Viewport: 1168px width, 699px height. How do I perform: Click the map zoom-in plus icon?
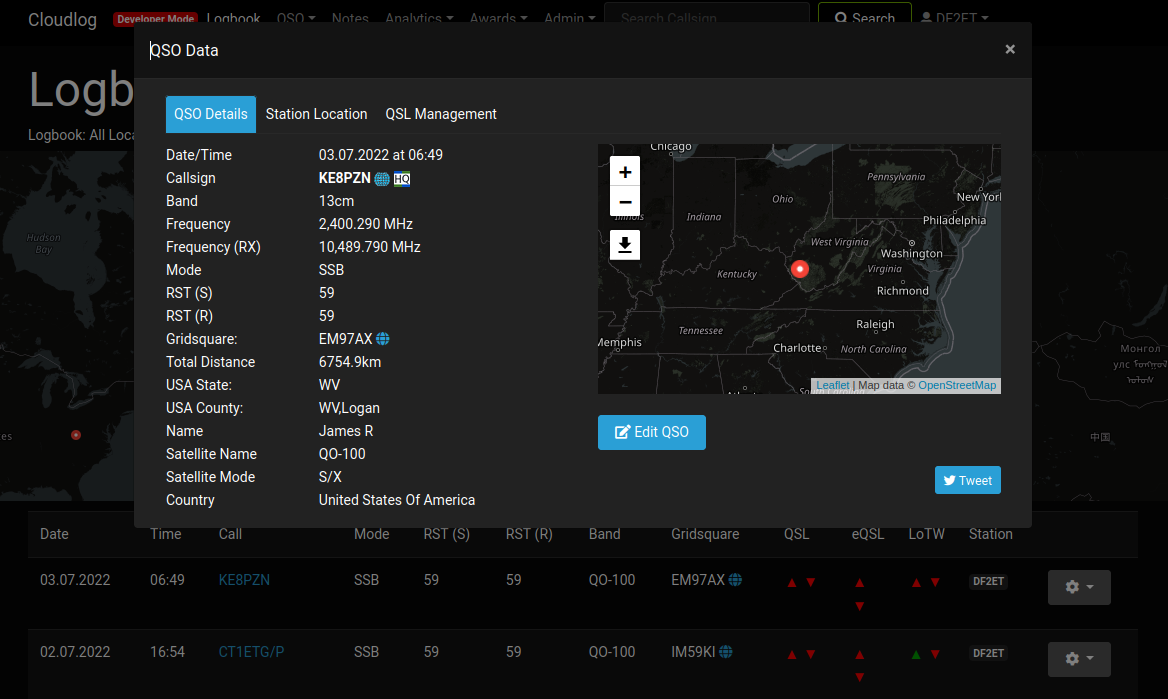pyautogui.click(x=625, y=171)
